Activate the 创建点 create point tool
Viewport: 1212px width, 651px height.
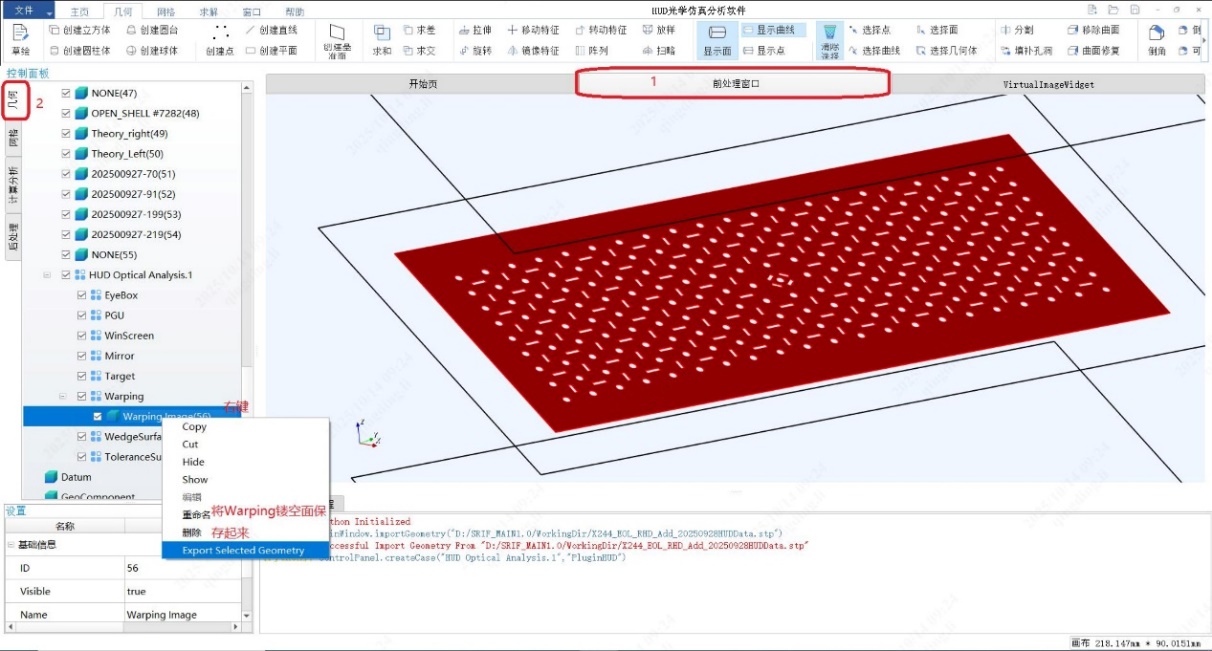(x=220, y=40)
